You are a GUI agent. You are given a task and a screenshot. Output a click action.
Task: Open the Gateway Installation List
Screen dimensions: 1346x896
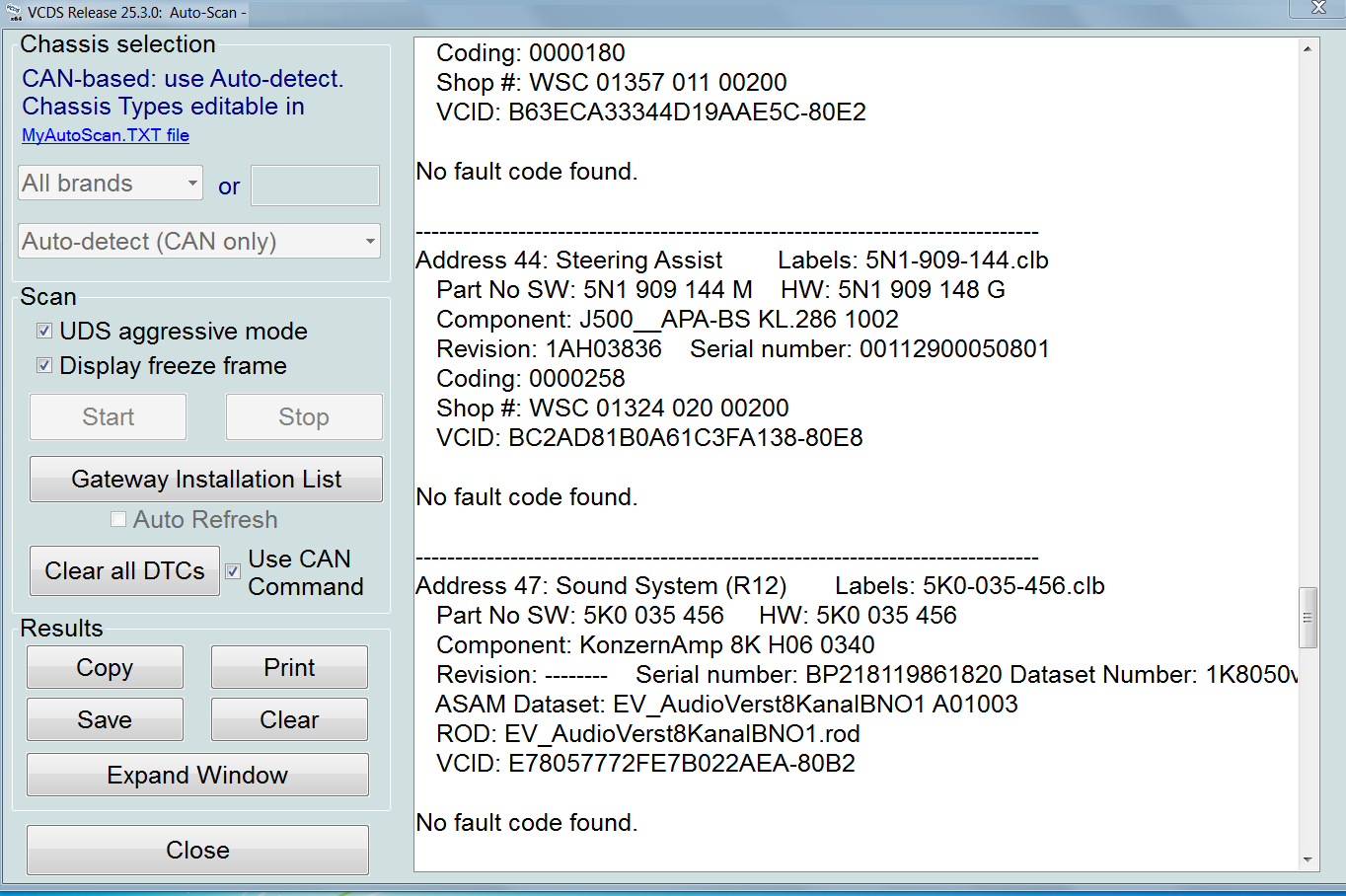pos(206,480)
